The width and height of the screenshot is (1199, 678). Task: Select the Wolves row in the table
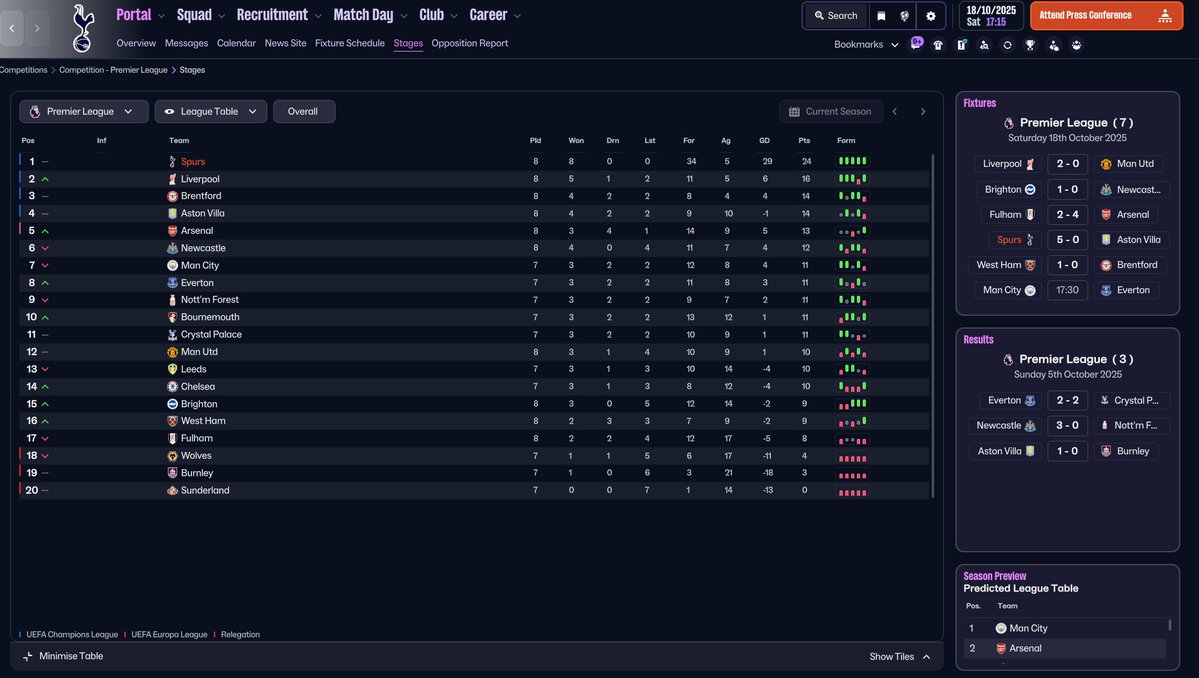coord(474,456)
